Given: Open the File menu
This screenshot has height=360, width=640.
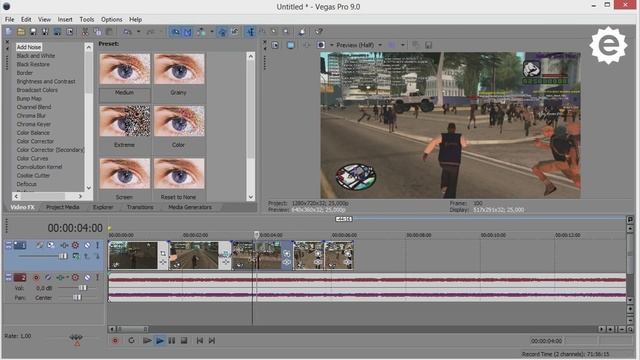Looking at the screenshot, I should click(x=9, y=19).
